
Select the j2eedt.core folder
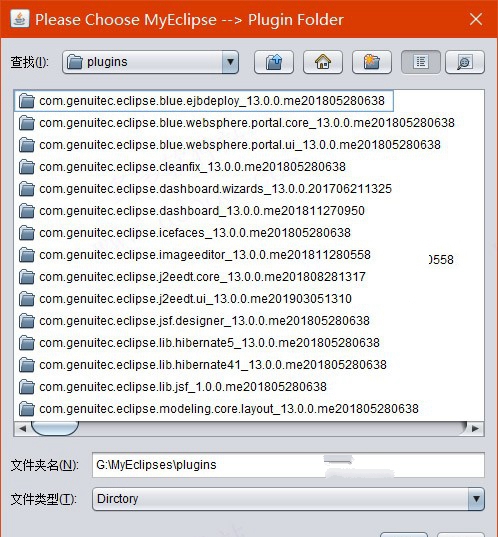click(x=192, y=277)
